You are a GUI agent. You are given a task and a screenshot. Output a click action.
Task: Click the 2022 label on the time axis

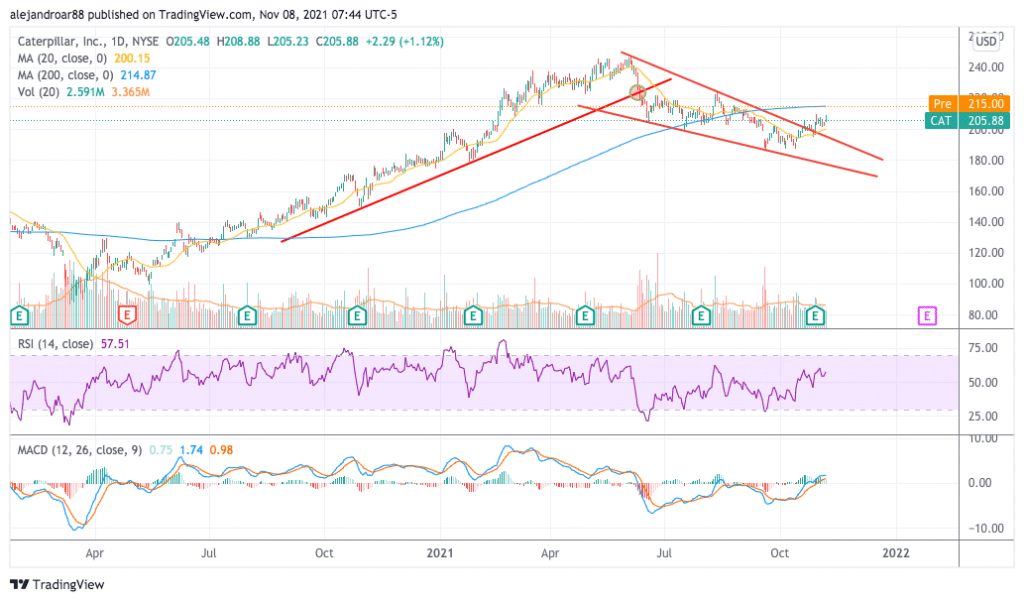point(895,553)
